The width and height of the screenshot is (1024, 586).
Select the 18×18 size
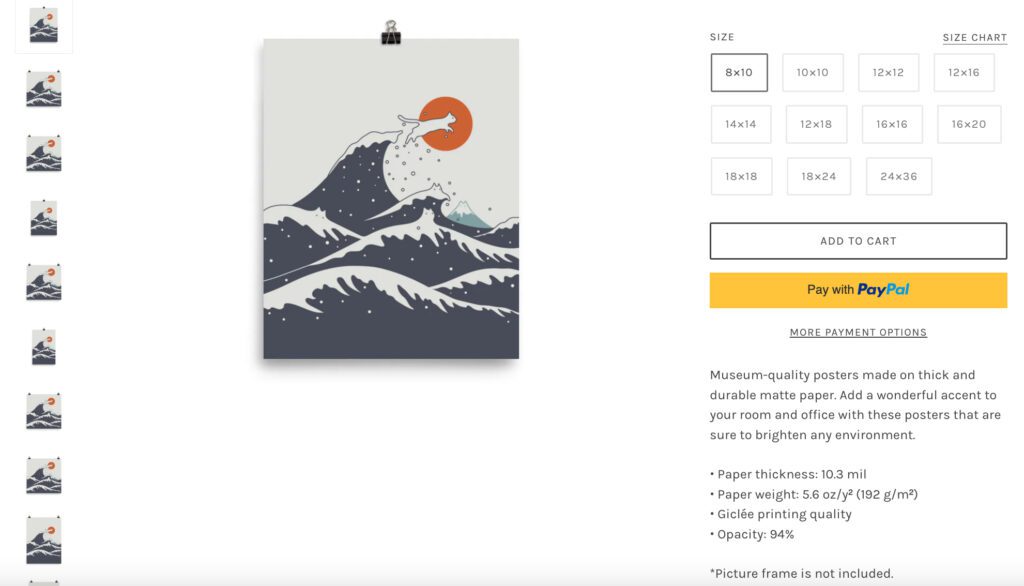tap(741, 176)
